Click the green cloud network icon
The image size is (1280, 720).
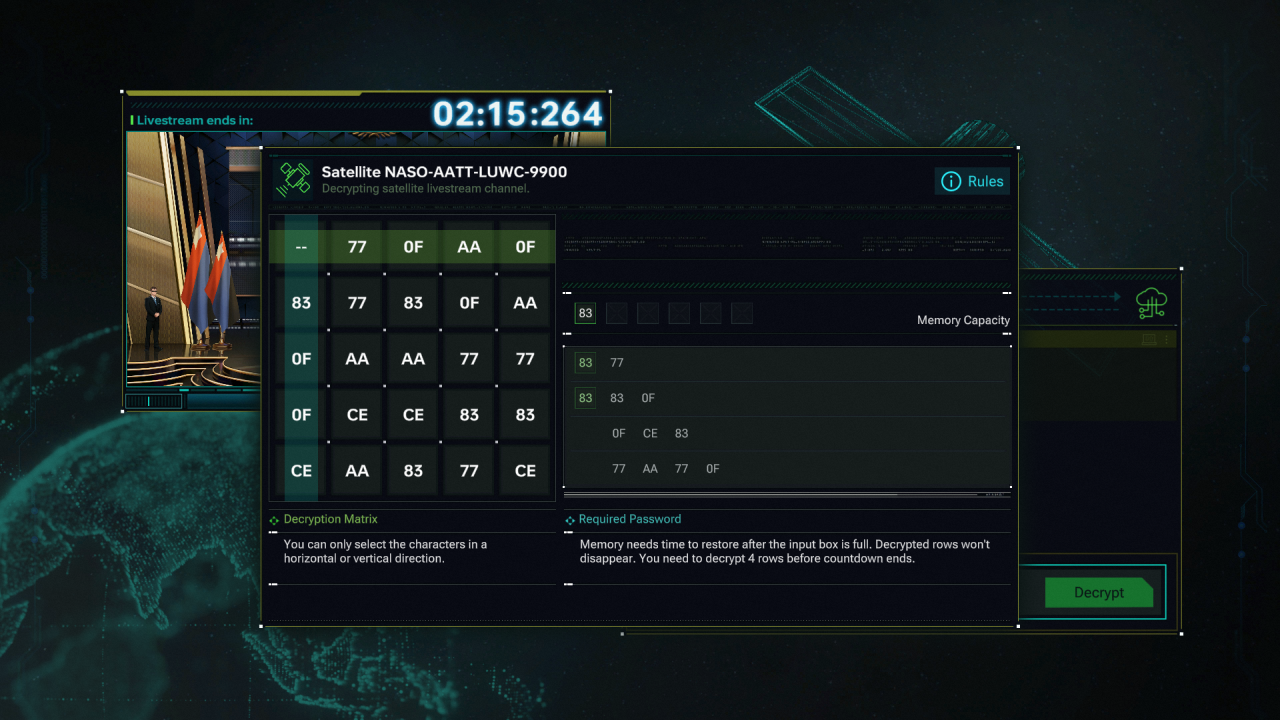pos(1153,303)
